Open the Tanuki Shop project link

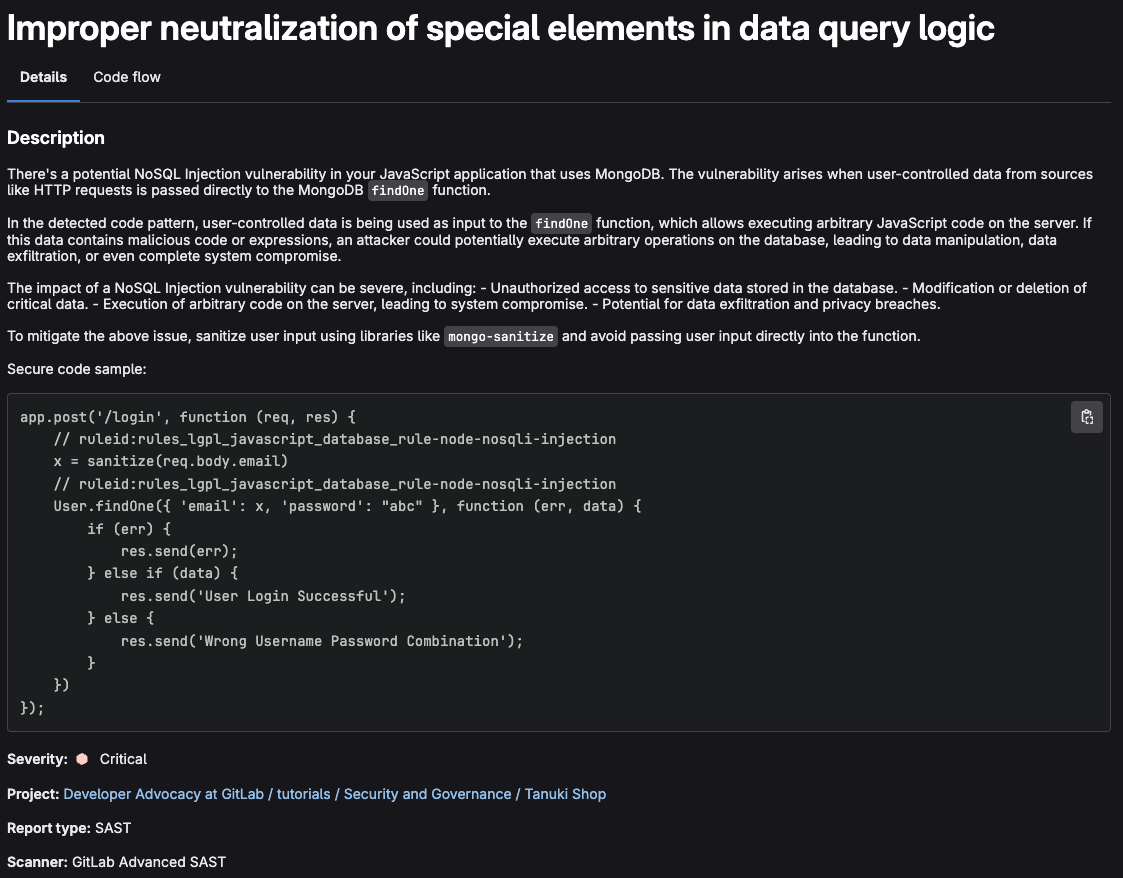click(565, 794)
